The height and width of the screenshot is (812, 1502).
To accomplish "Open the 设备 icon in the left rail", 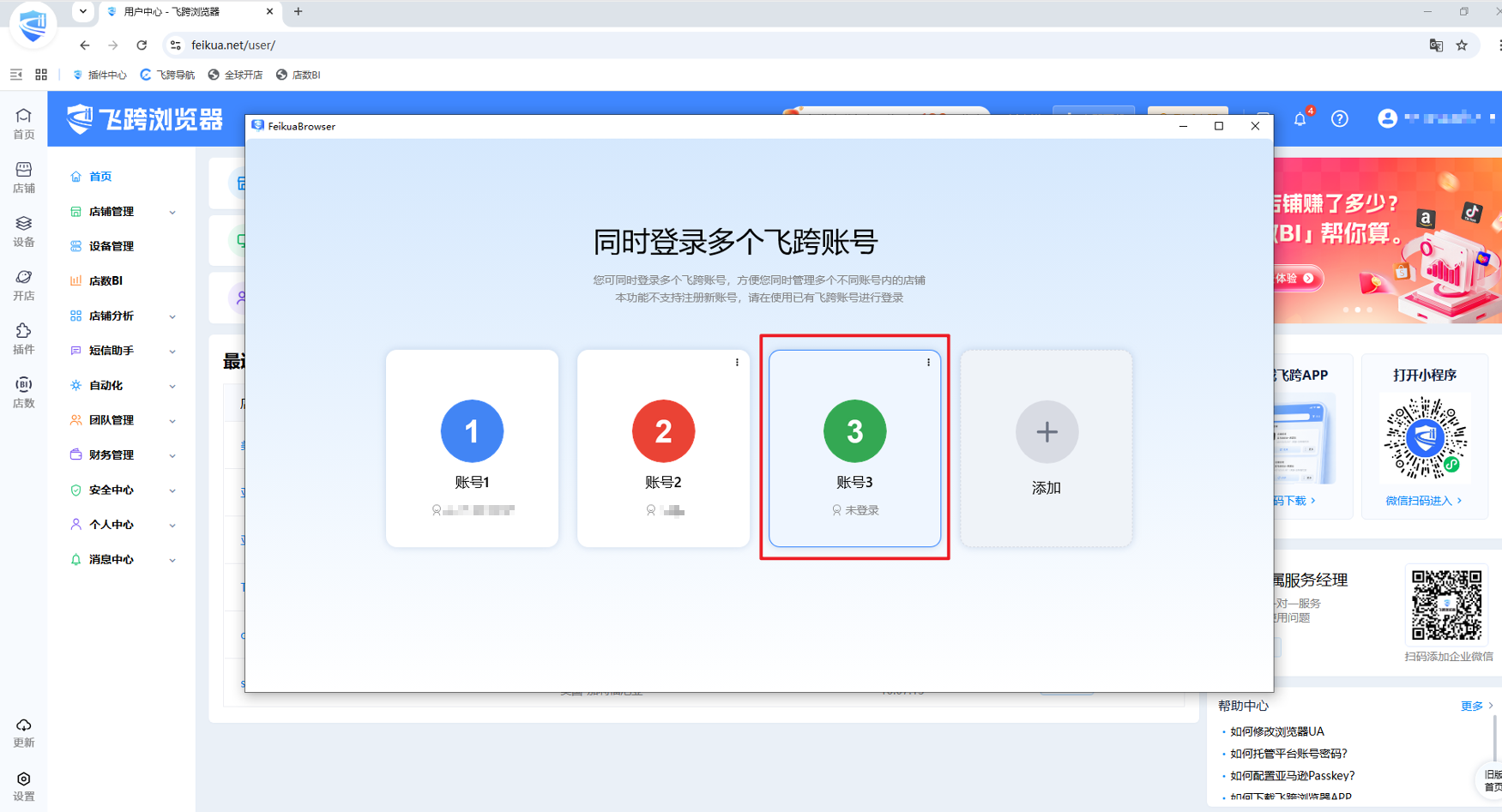I will coord(24,232).
